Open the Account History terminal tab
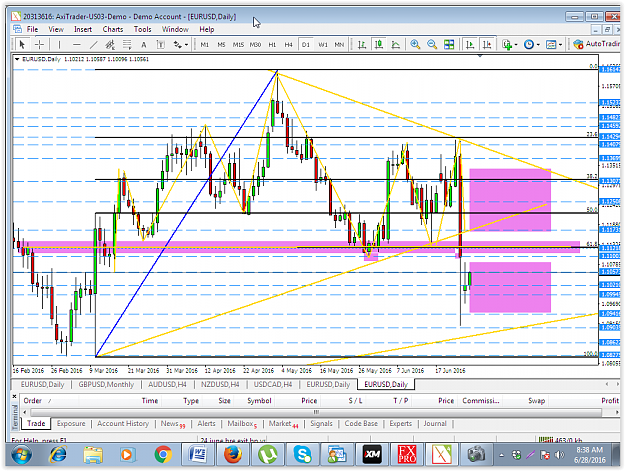 (123, 424)
